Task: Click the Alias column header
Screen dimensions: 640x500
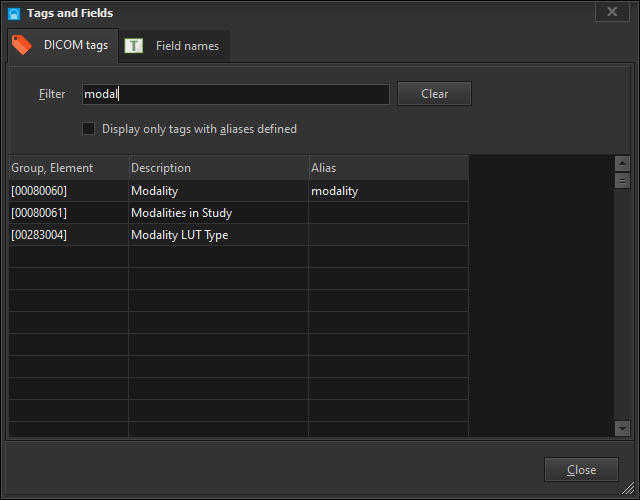Action: (388, 168)
